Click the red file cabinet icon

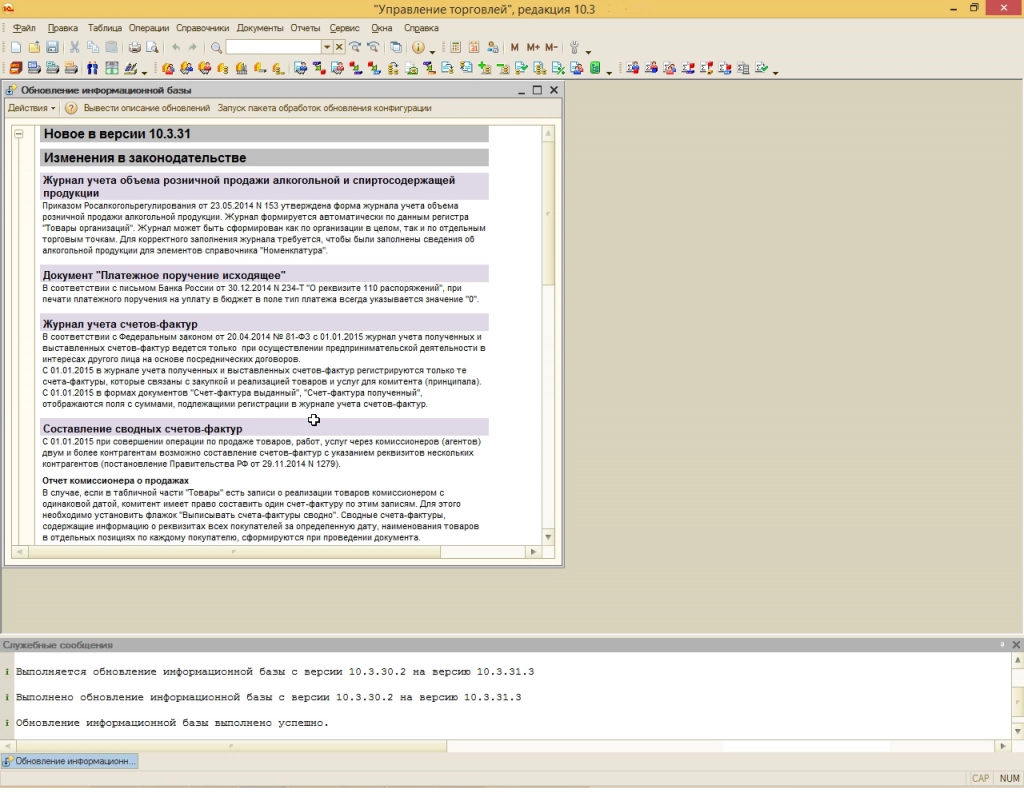(x=16, y=68)
